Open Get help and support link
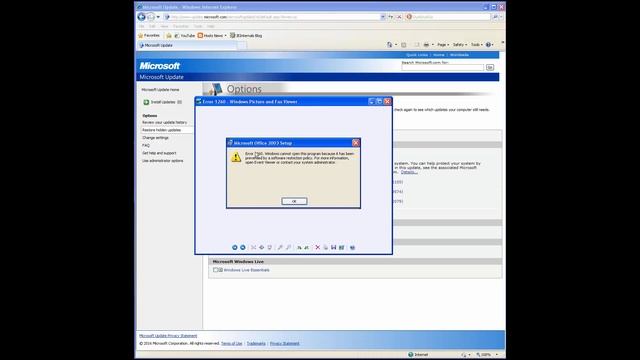The height and width of the screenshot is (360, 640). click(x=159, y=153)
